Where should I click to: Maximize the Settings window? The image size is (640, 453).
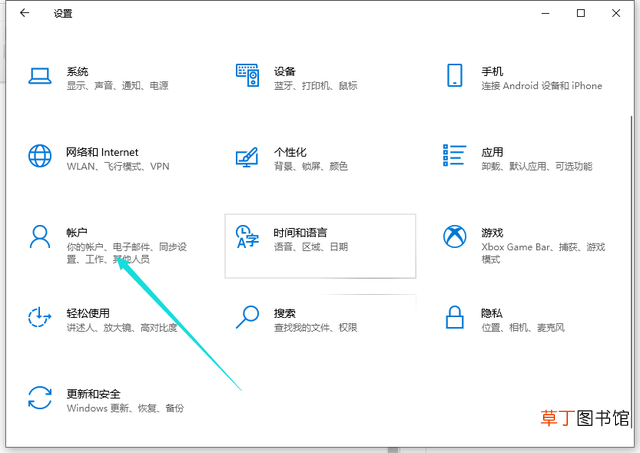pyautogui.click(x=580, y=13)
